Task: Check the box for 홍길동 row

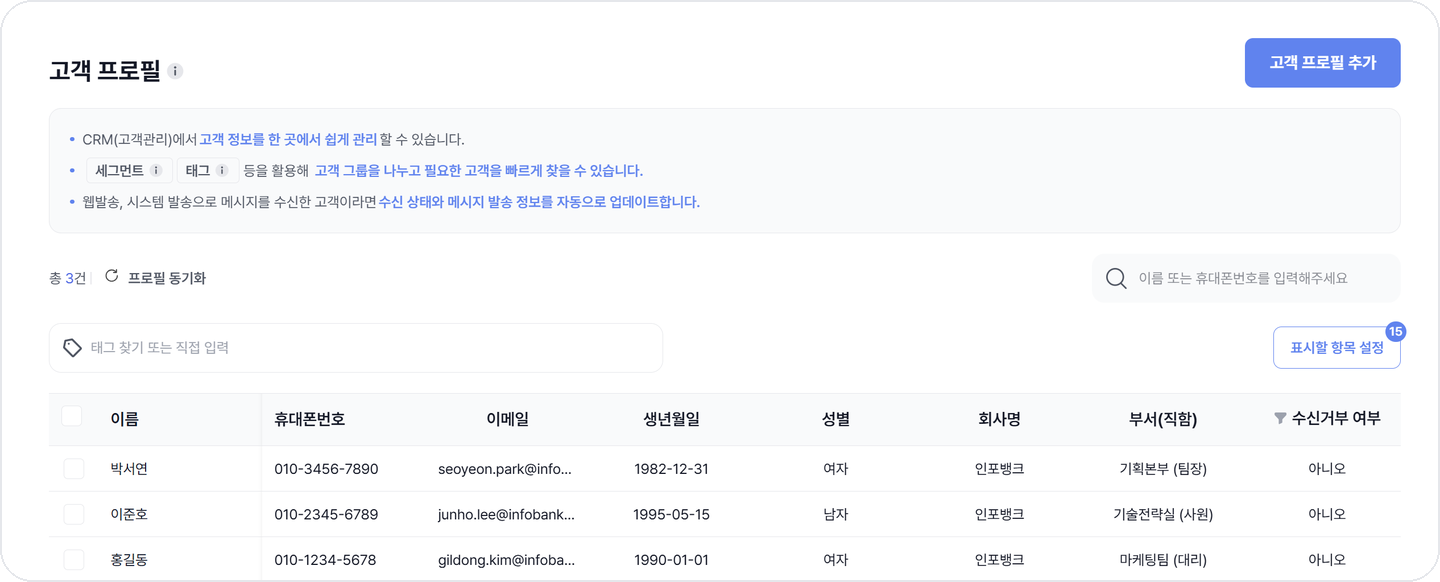Action: [74, 560]
